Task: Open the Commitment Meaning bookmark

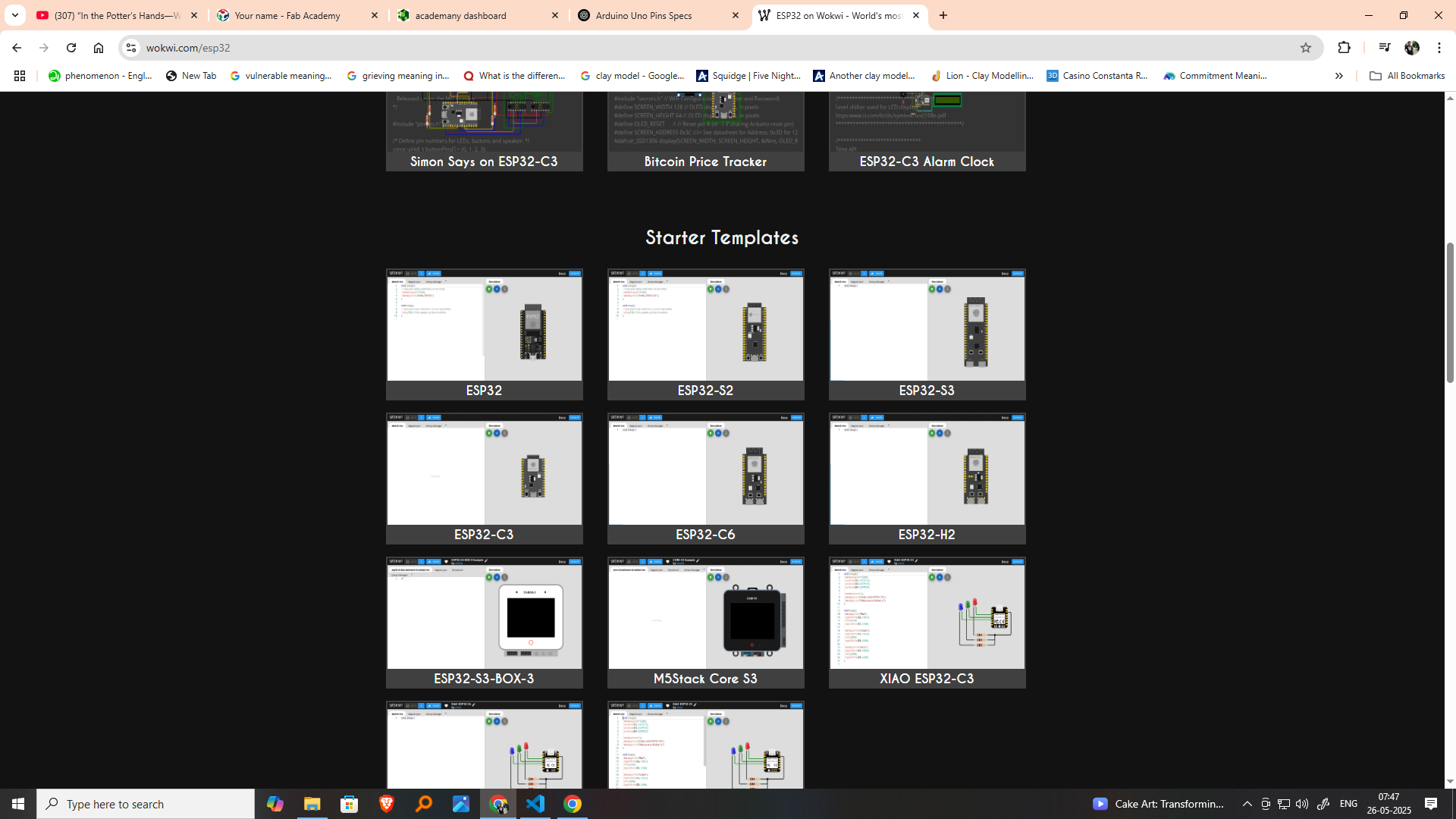Action: click(x=1216, y=76)
